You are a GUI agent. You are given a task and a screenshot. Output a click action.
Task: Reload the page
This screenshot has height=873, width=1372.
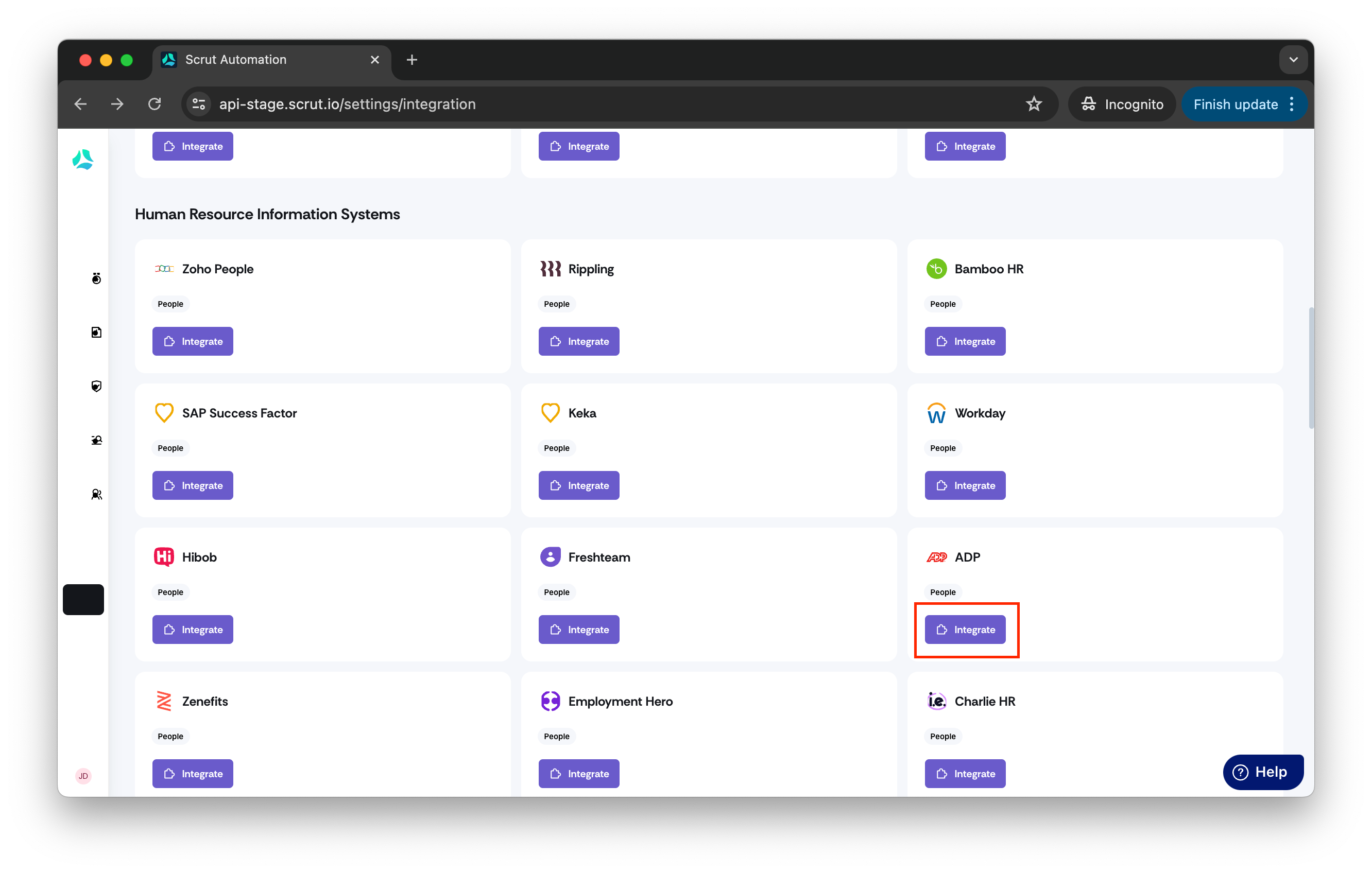coord(155,104)
